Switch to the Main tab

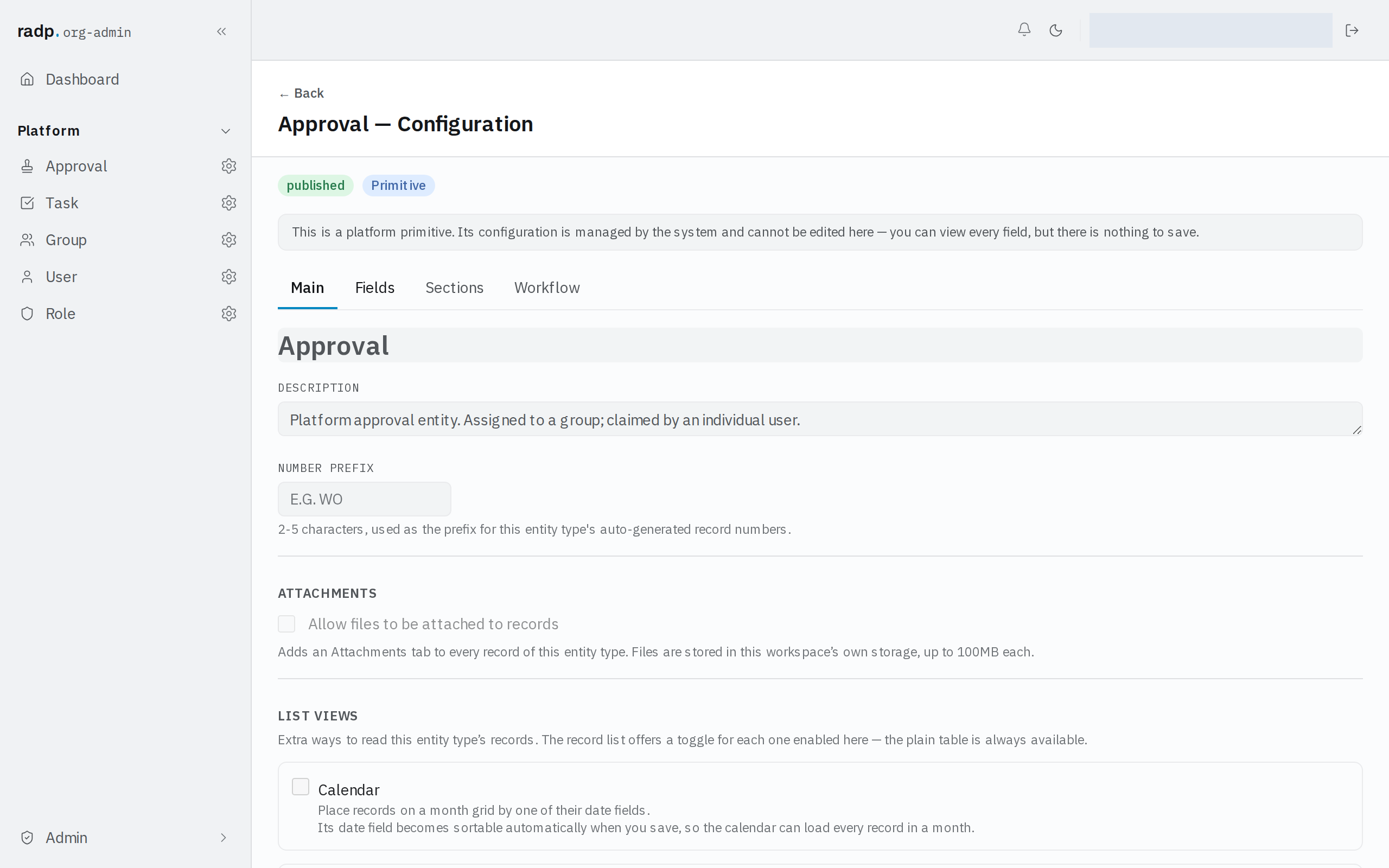pyautogui.click(x=308, y=288)
